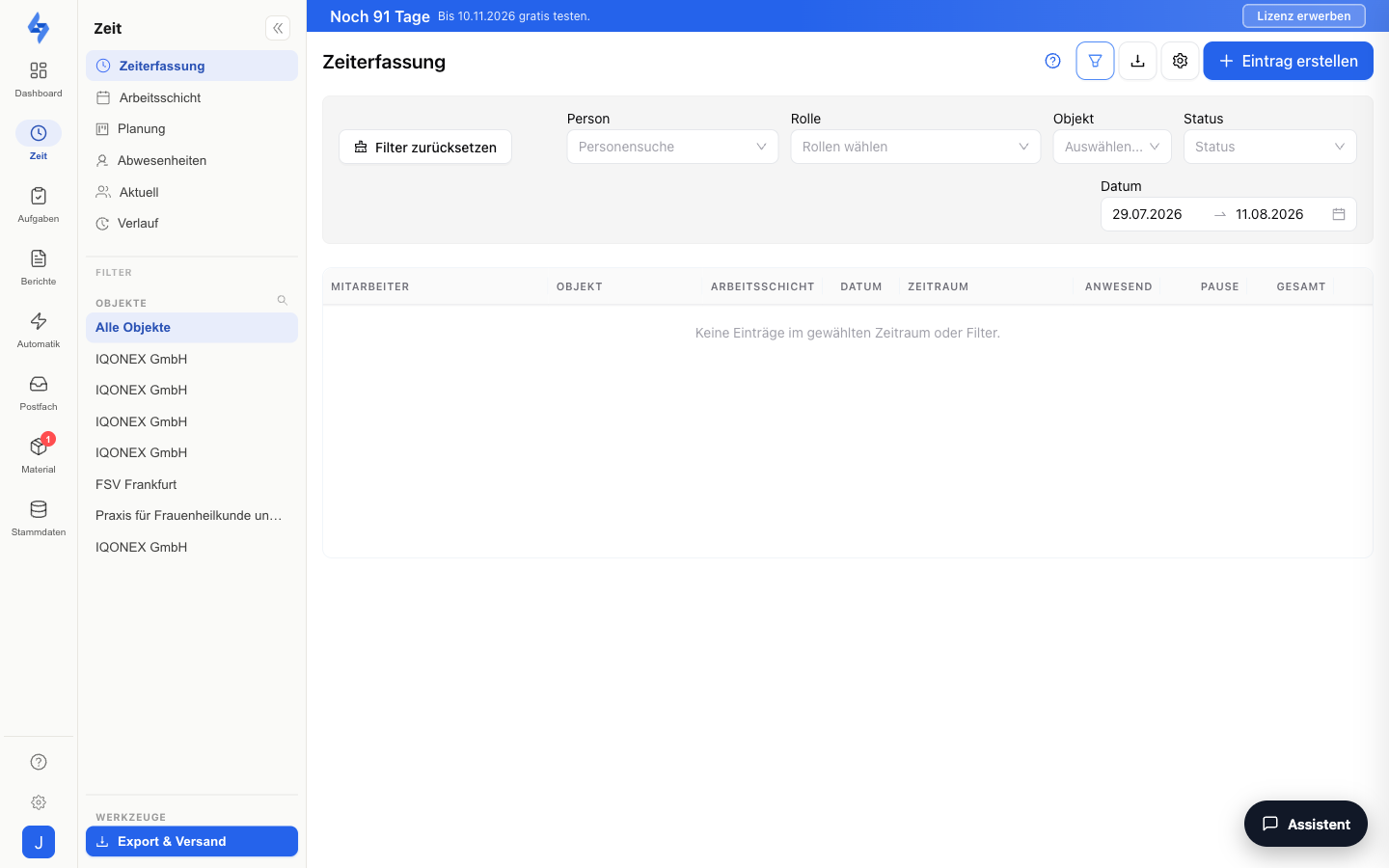Open the Postfach inbox
Screen dimensions: 1389x868
(39, 393)
